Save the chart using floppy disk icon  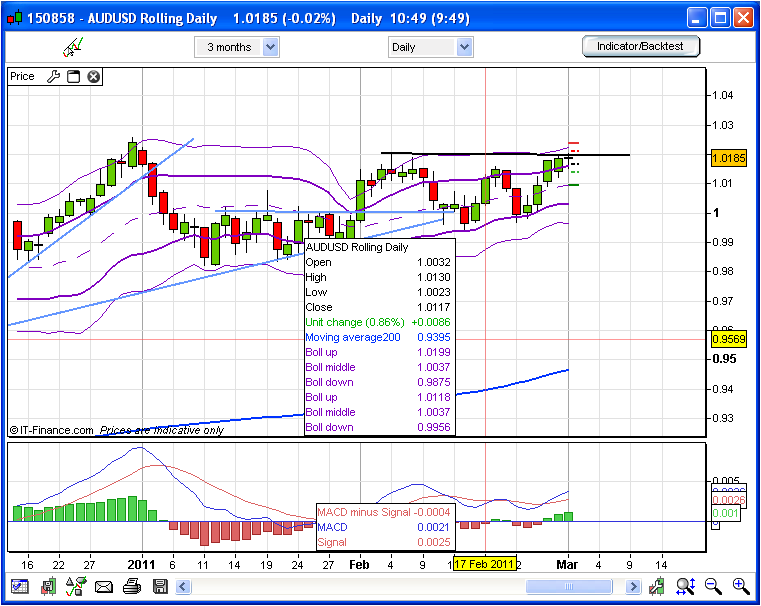coord(160,587)
